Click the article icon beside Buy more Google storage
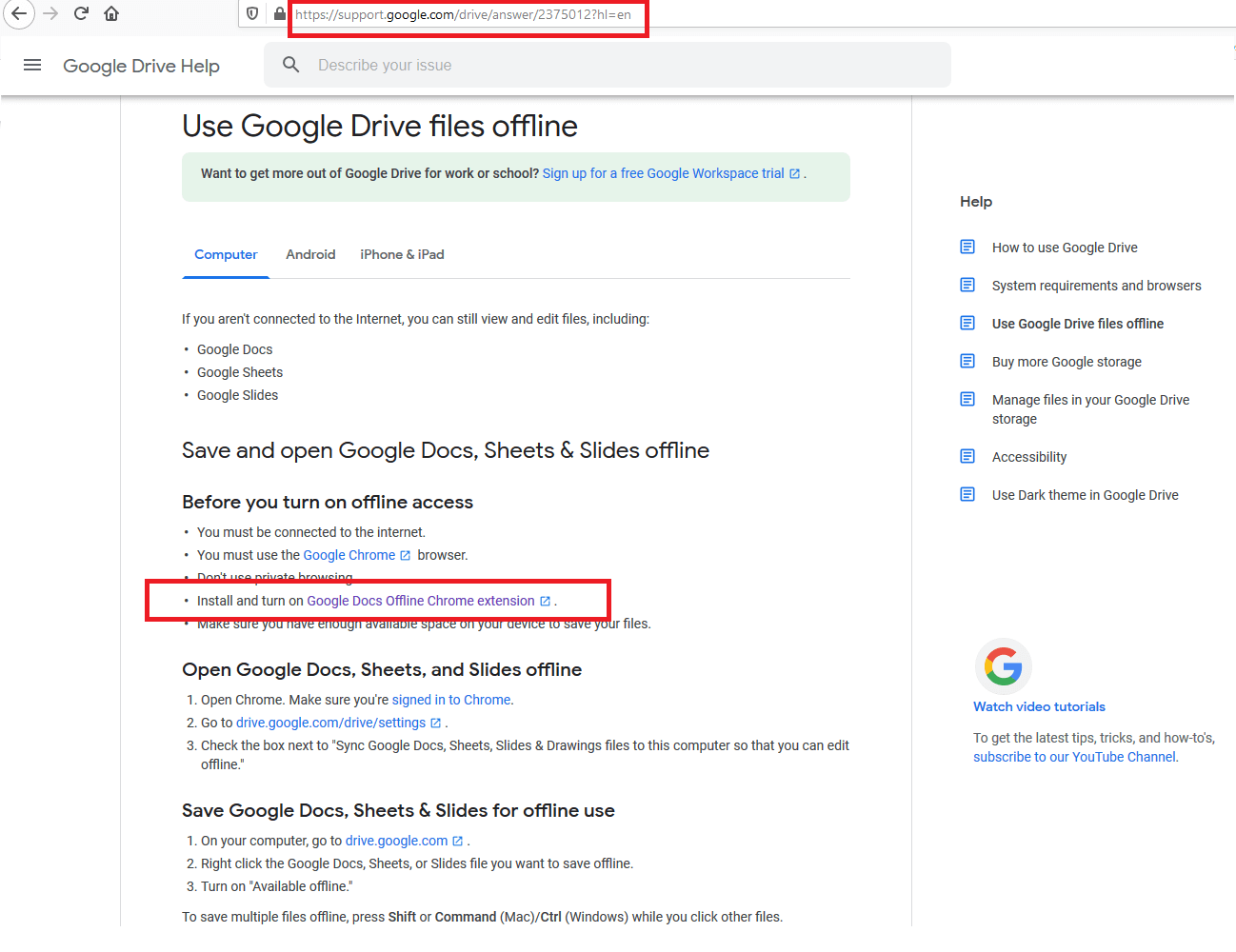This screenshot has height=952, width=1236. pyautogui.click(x=967, y=361)
